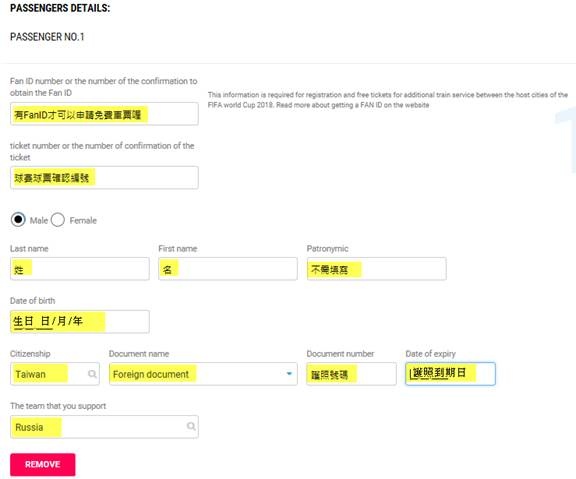Screen dimensions: 576x479
Task: Focus the ticket number input field
Action: [104, 178]
